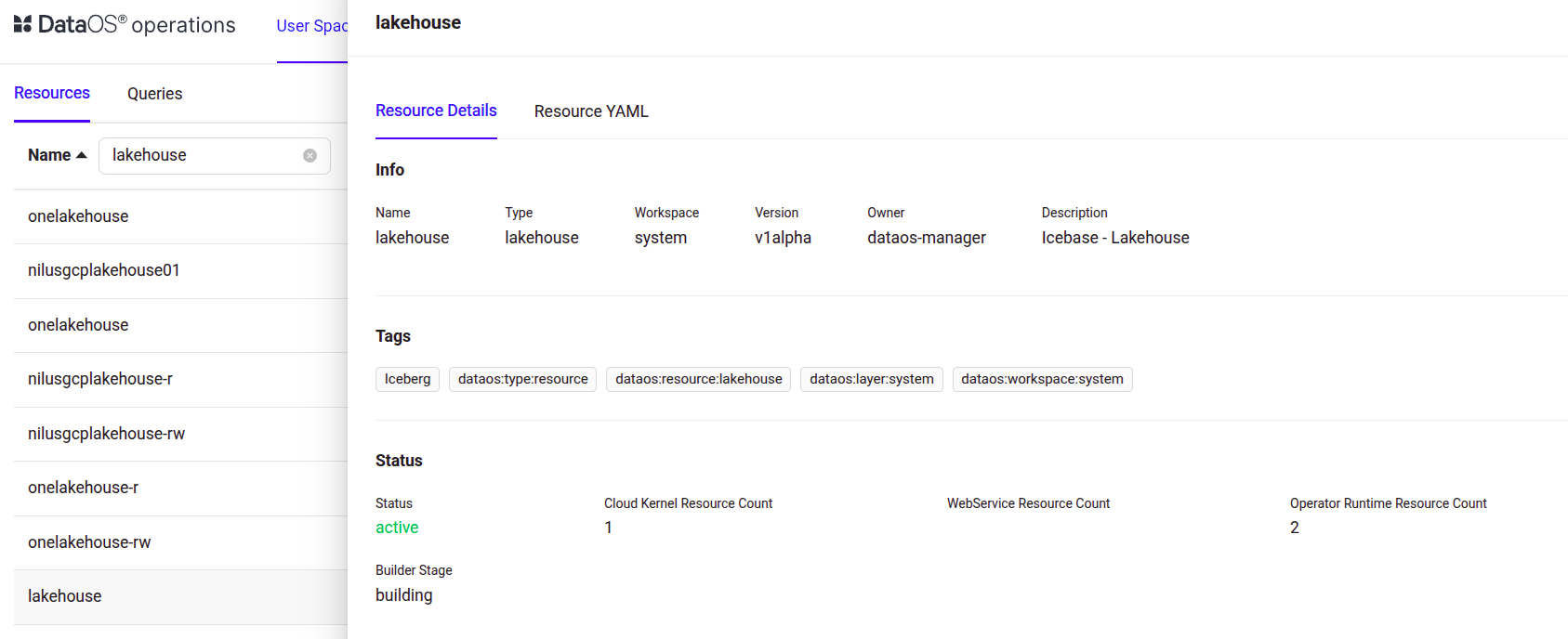1568x639 pixels.
Task: Select the onelakehouse-r list entry
Action: 84,488
